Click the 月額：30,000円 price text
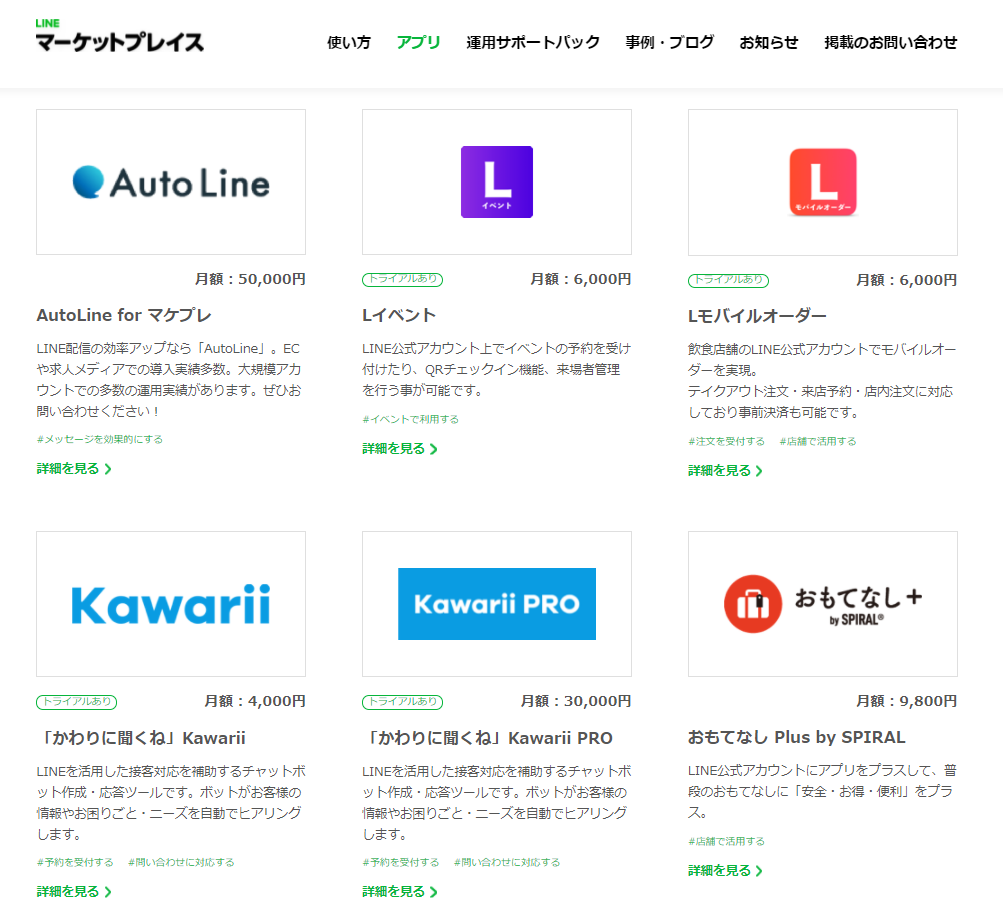 point(576,701)
